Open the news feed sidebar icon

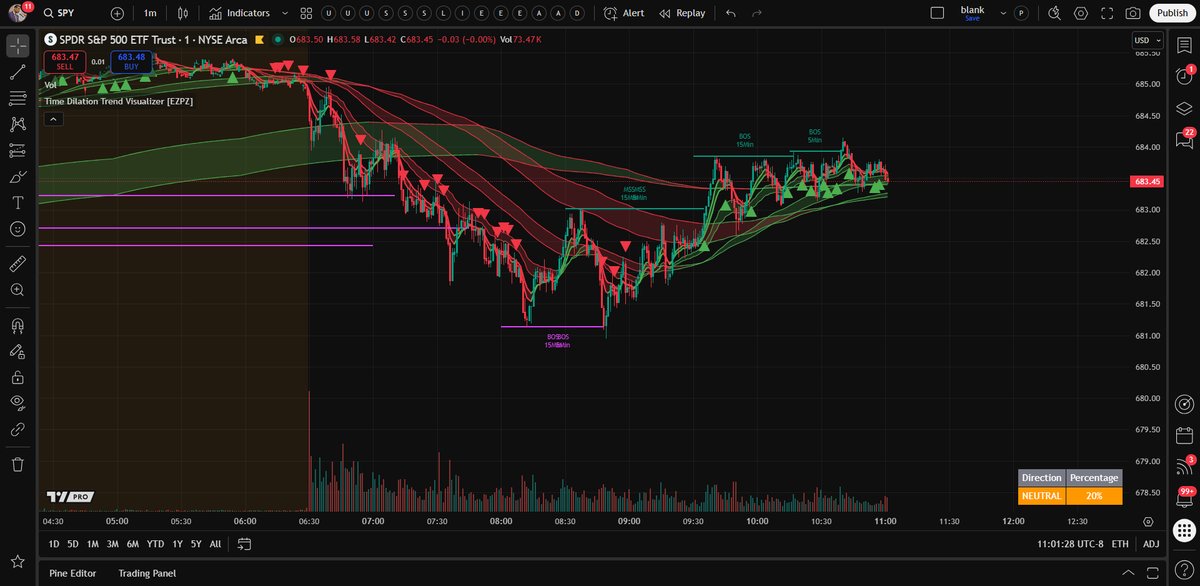1184,465
